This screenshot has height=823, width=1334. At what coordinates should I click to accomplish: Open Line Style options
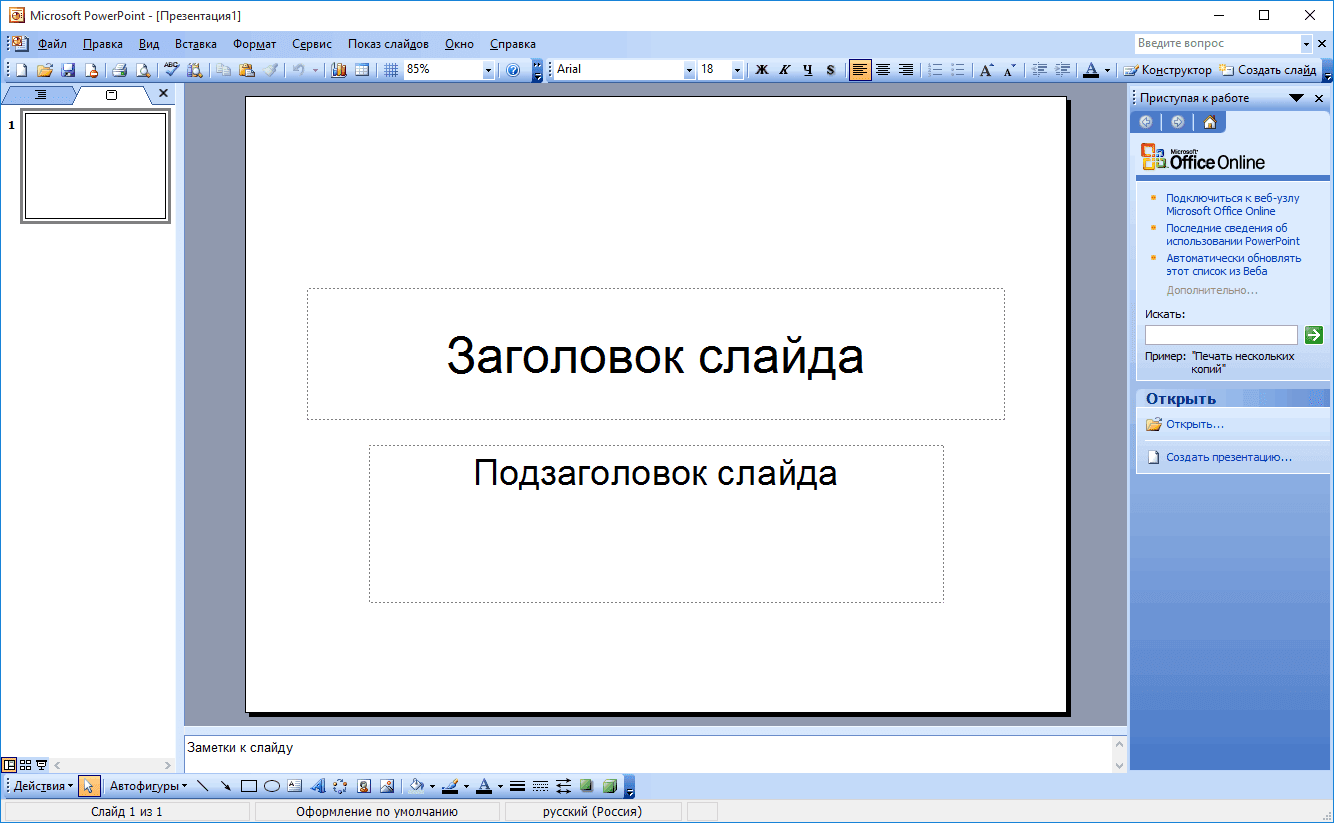[517, 786]
